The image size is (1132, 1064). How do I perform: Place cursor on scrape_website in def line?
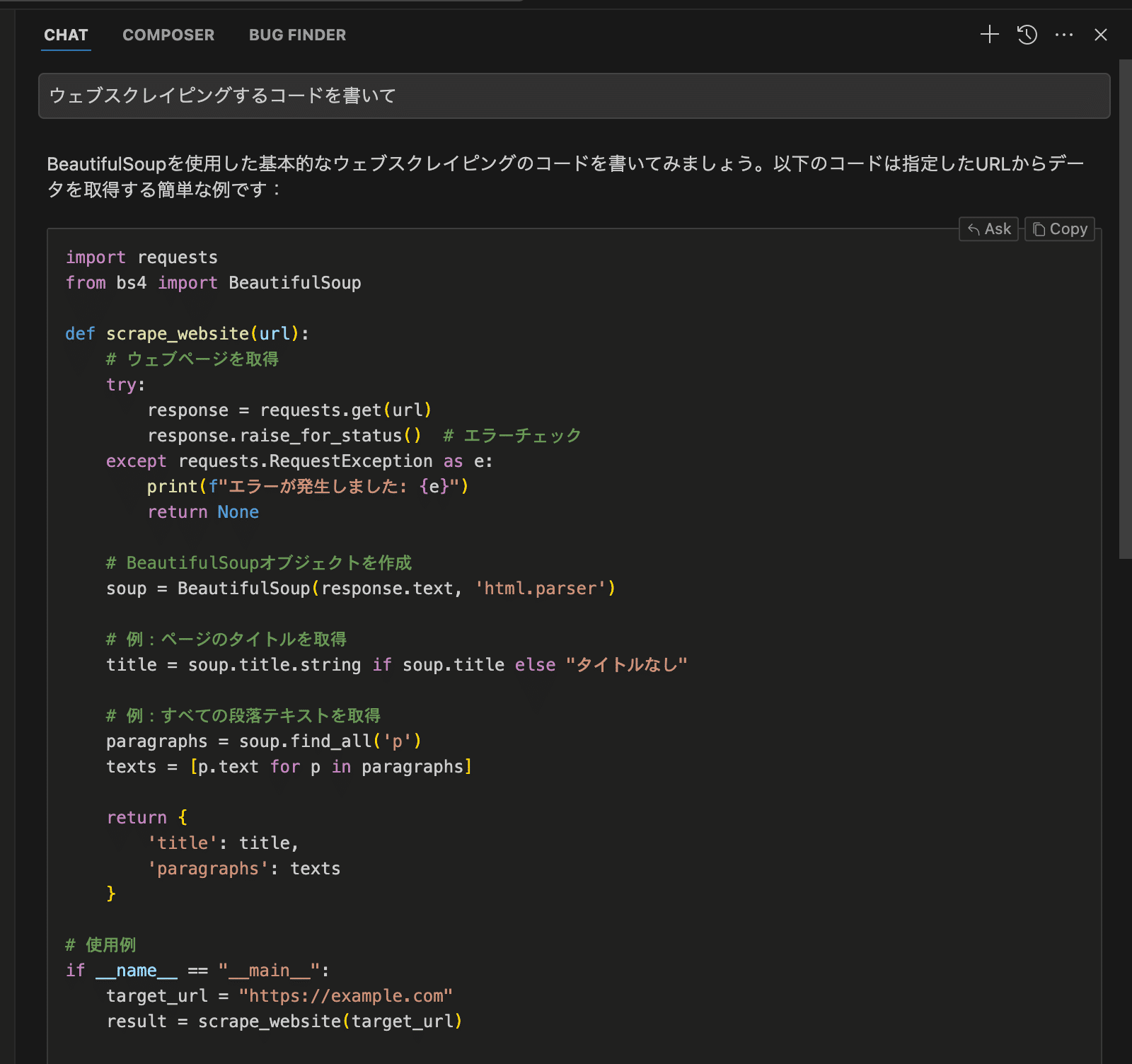pyautogui.click(x=177, y=334)
